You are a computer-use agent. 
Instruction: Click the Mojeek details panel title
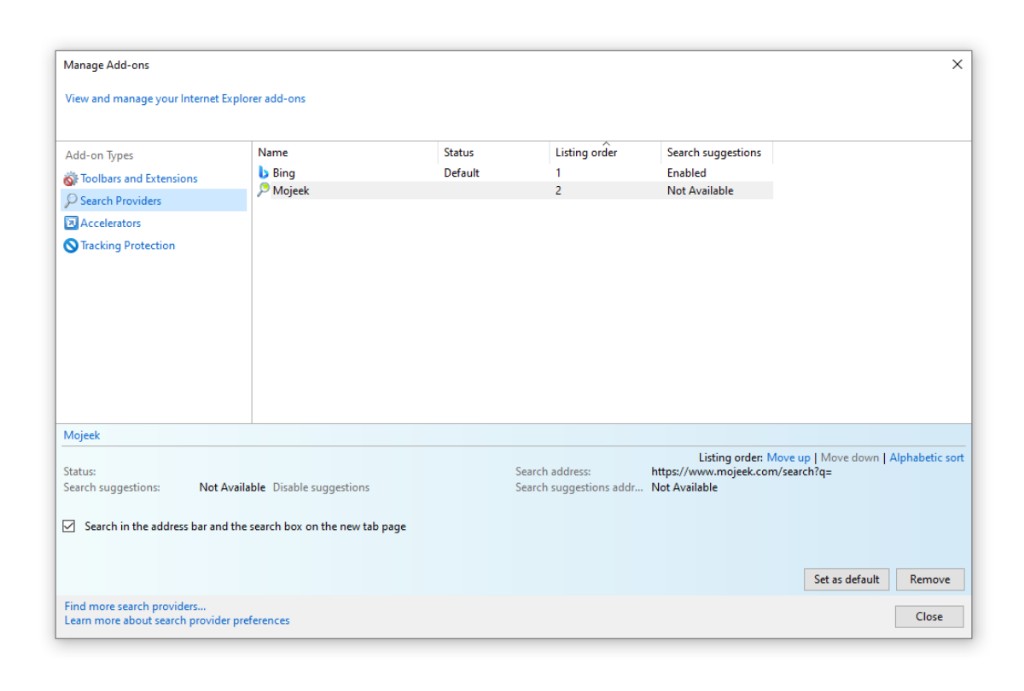[82, 435]
